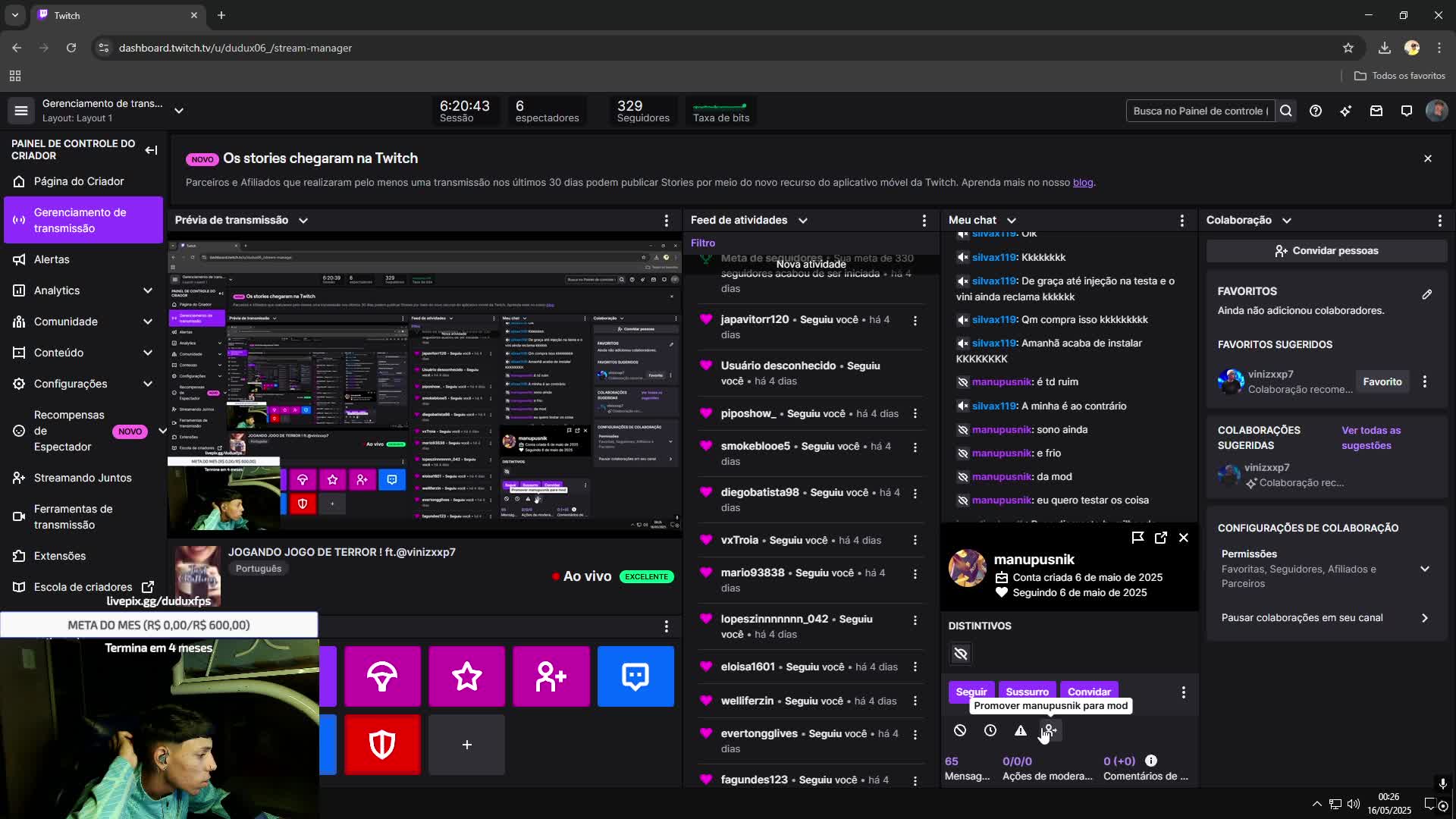Open the whispers chat bubble icon

point(1407,111)
